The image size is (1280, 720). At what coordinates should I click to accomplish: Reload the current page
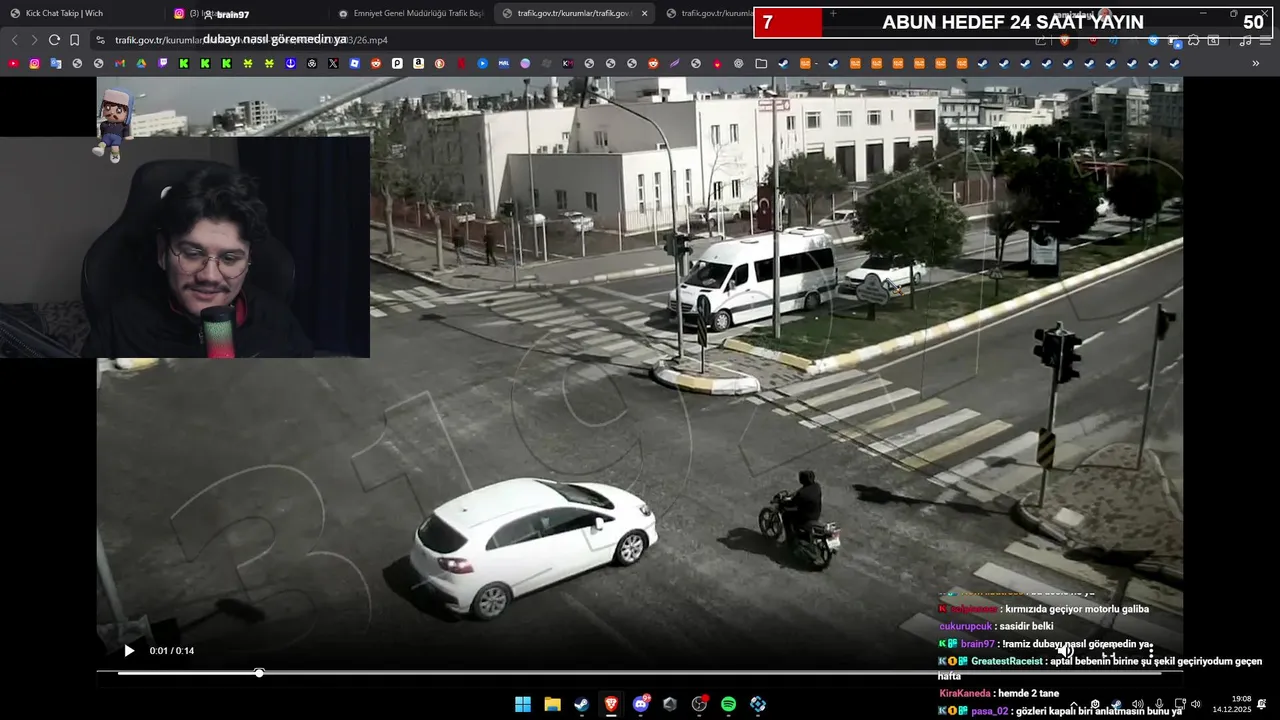coord(54,40)
